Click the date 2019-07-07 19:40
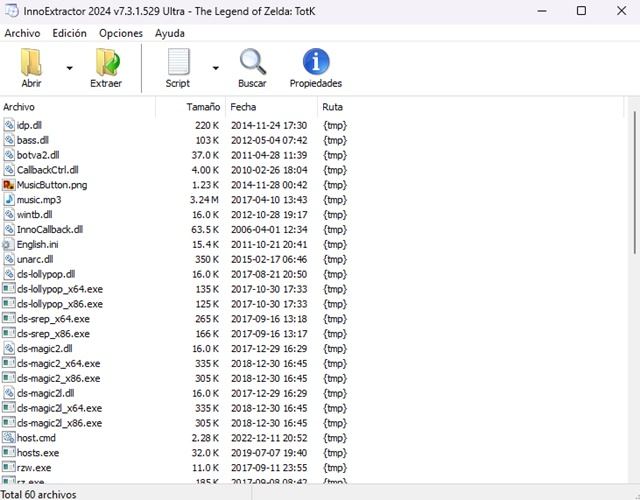The width and height of the screenshot is (640, 500). click(269, 453)
